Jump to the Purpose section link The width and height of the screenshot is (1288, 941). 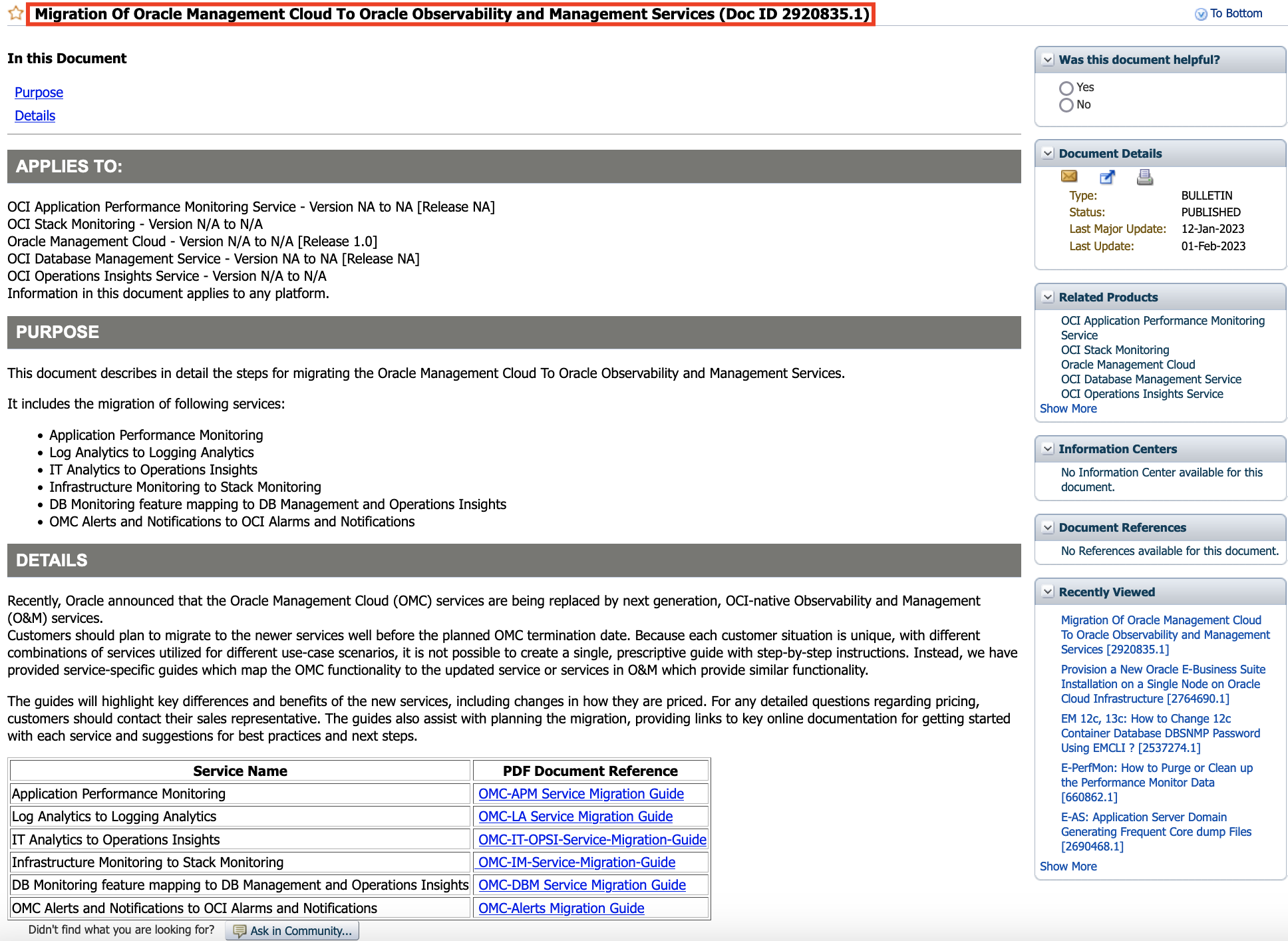[x=39, y=93]
